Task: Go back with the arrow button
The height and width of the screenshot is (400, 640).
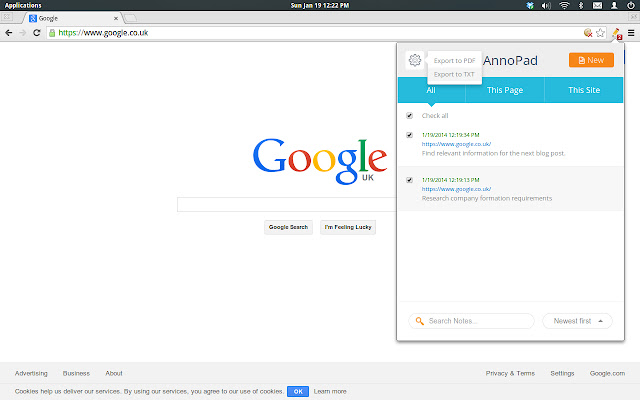Action: pos(9,33)
